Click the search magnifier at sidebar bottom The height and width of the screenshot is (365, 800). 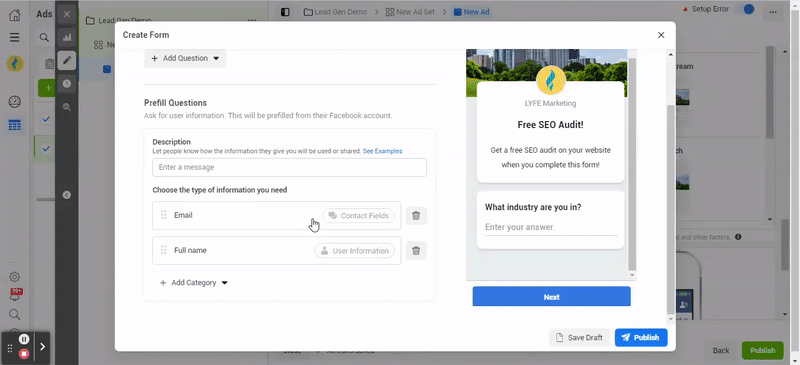click(15, 314)
